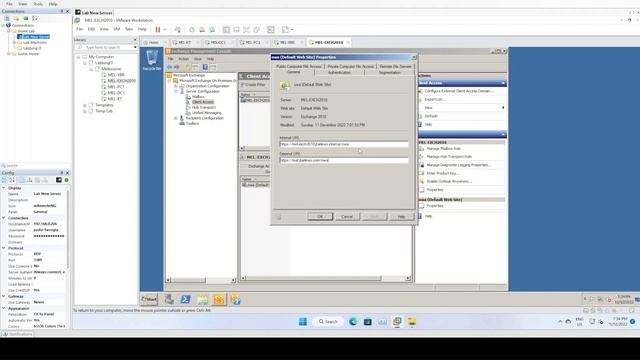The width and height of the screenshot is (640, 360).
Task: Click Manage Diagnostic Logging Properties action
Action: pyautogui.click(x=459, y=165)
